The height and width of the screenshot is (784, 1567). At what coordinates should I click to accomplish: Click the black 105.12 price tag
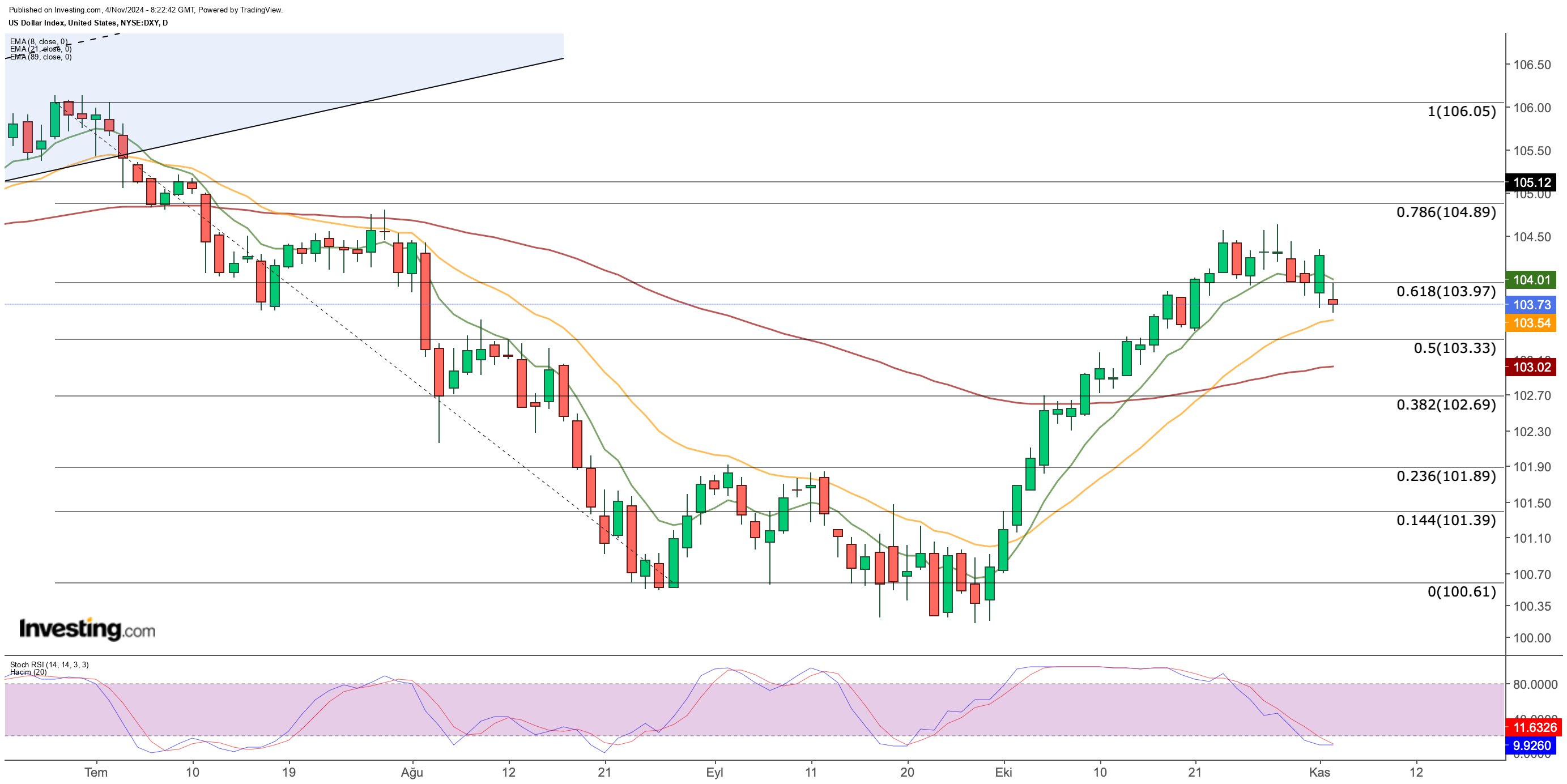(1531, 182)
